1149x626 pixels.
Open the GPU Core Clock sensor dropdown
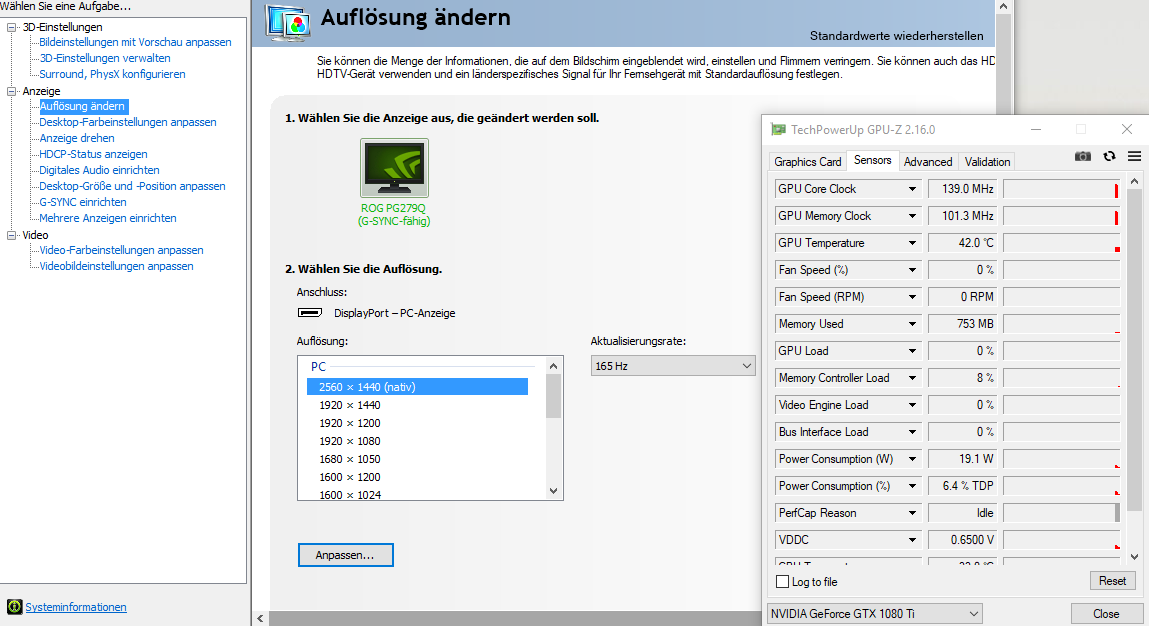[912, 189]
